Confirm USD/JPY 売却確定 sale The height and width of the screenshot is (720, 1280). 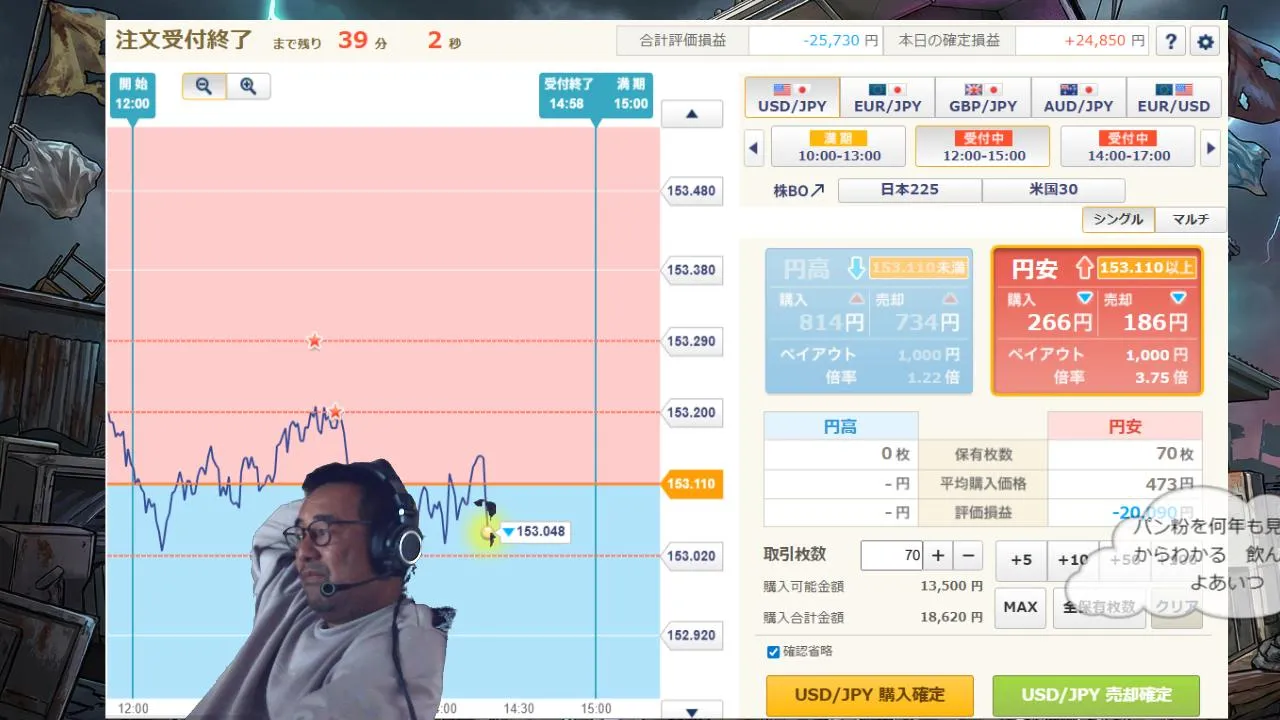pyautogui.click(x=1096, y=695)
